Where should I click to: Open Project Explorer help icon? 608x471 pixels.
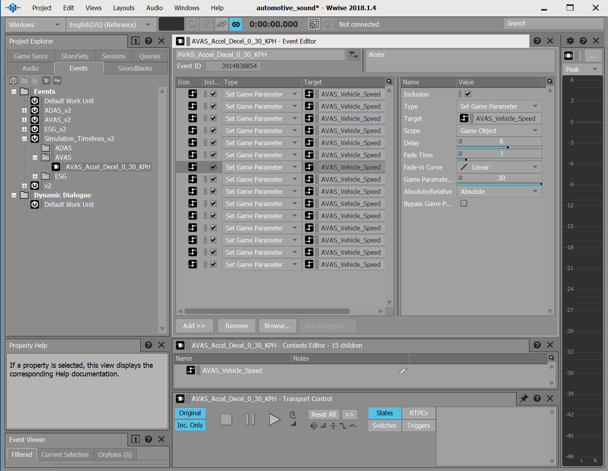click(x=148, y=41)
